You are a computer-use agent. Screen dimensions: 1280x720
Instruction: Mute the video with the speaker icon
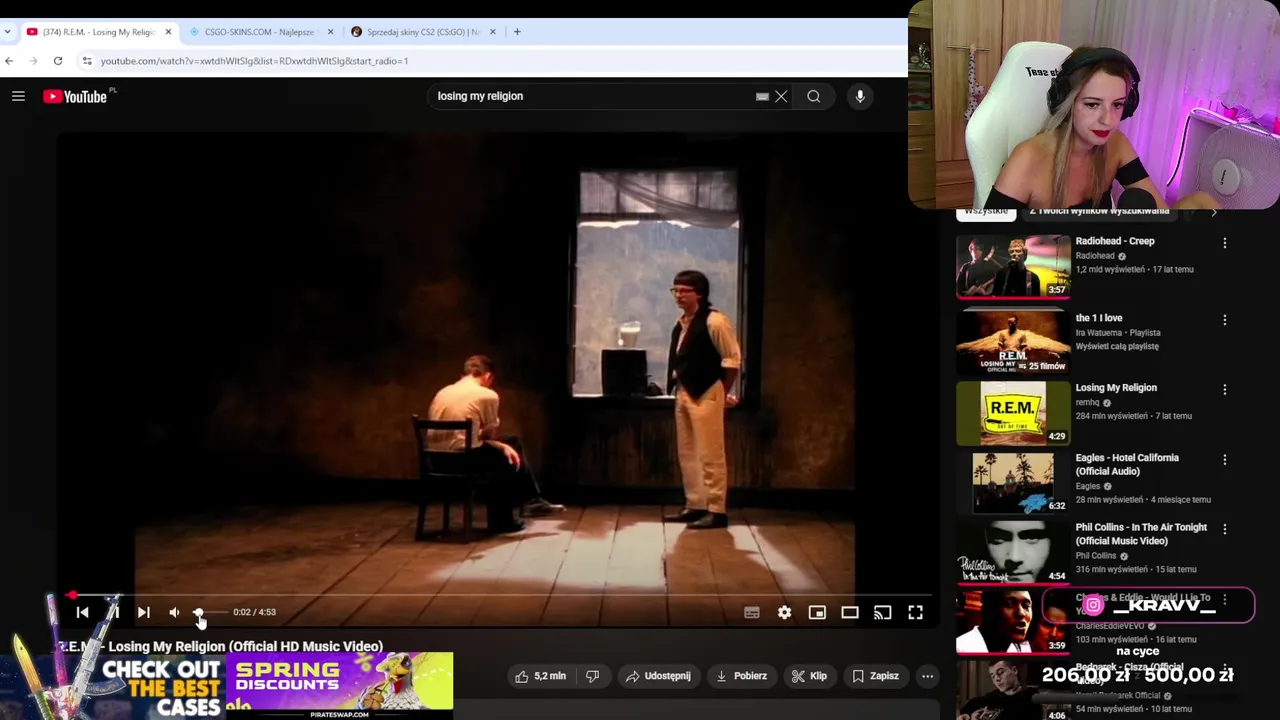click(174, 612)
